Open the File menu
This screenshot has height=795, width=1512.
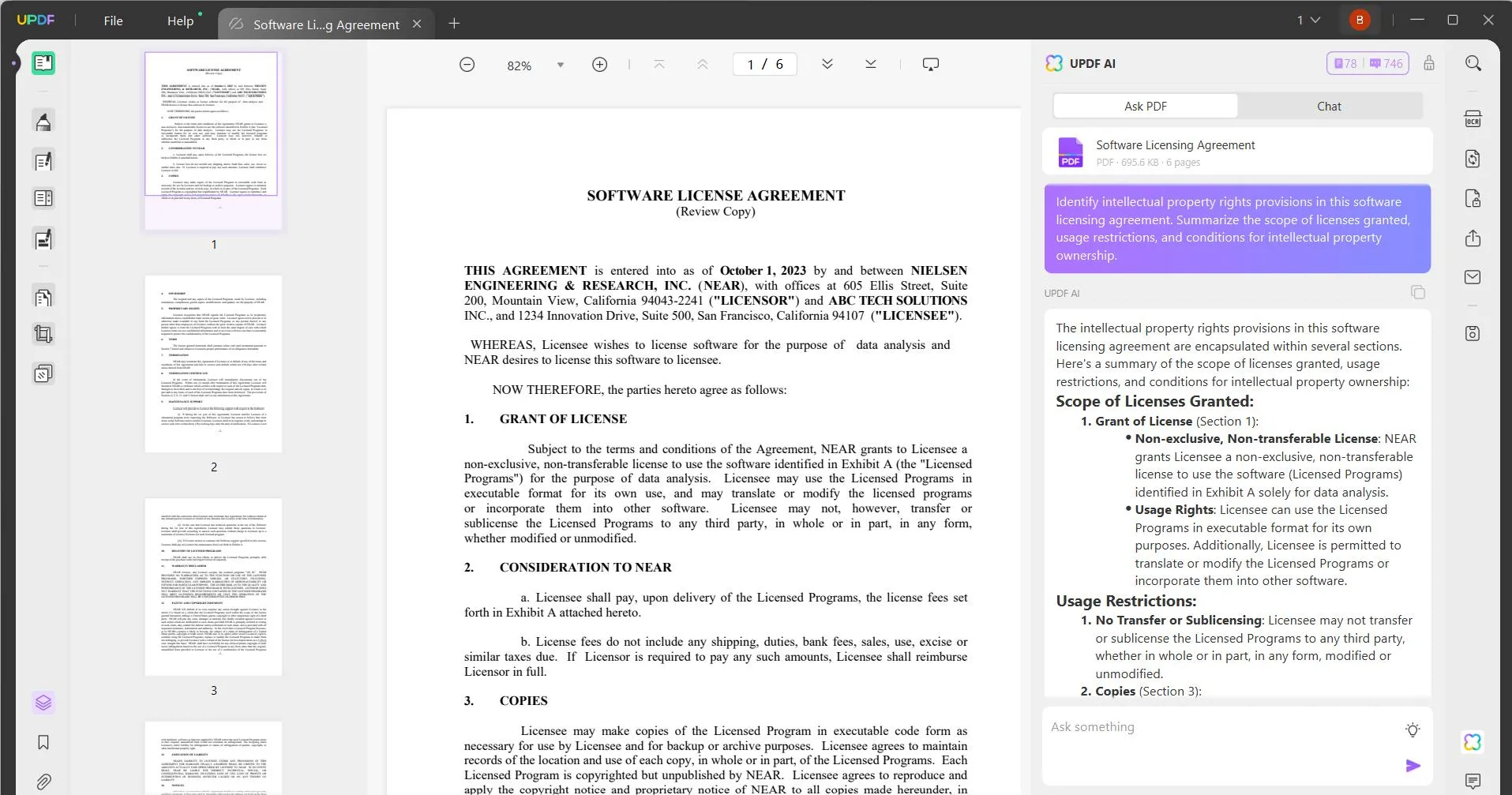coord(113,21)
